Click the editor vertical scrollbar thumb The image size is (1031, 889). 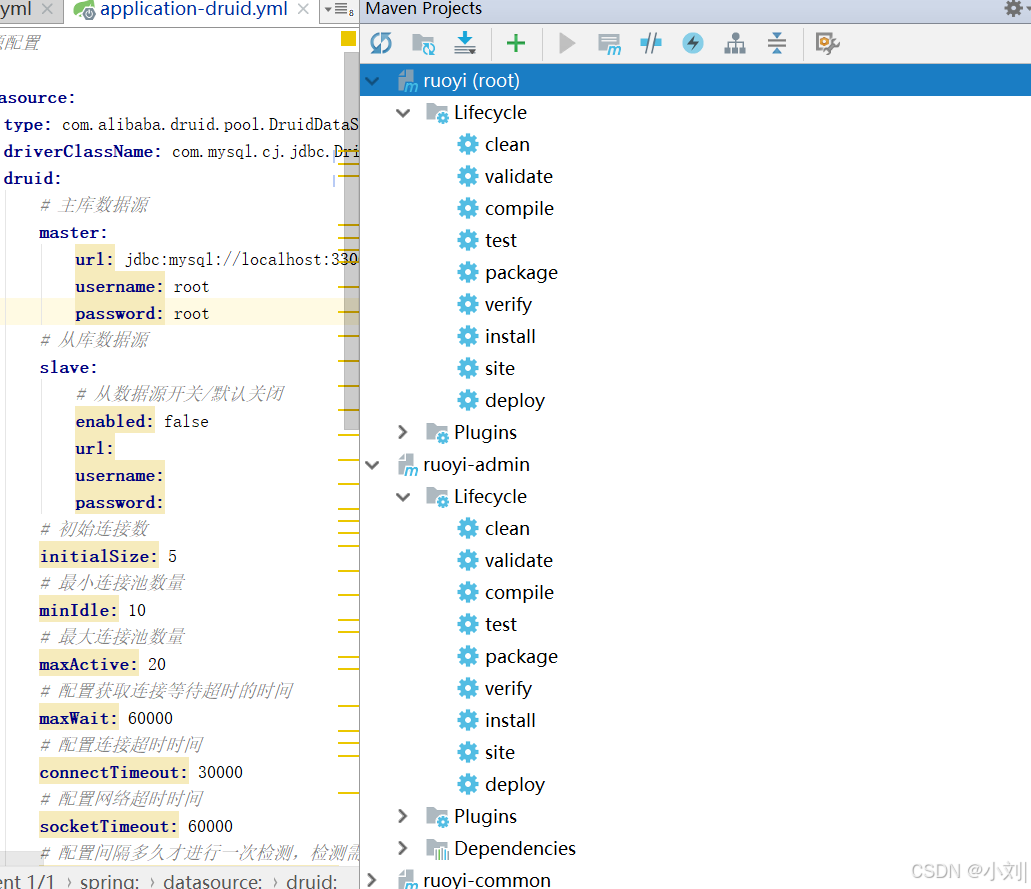click(351, 240)
